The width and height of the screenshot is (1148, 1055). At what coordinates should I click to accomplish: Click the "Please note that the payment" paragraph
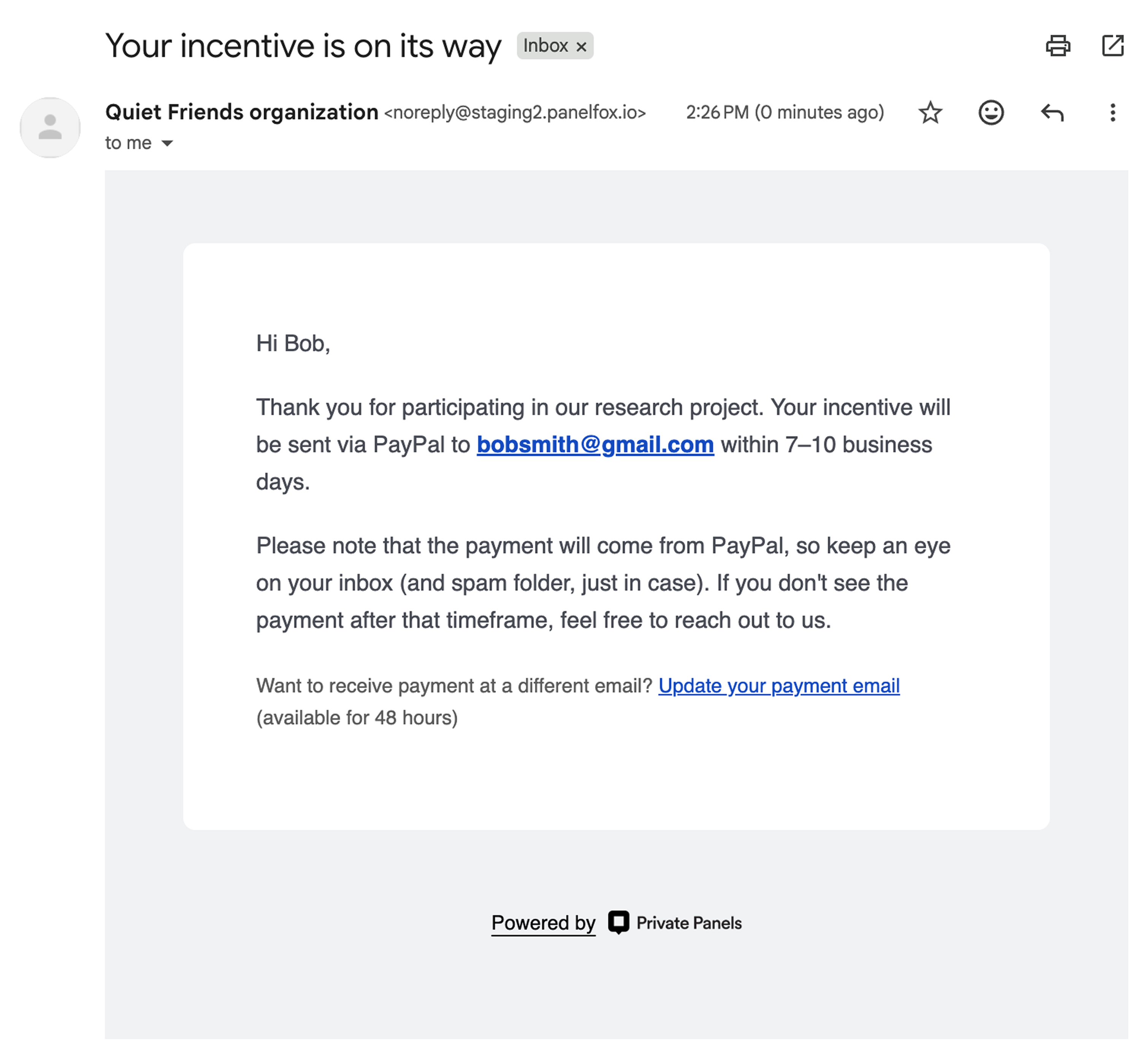[x=603, y=583]
